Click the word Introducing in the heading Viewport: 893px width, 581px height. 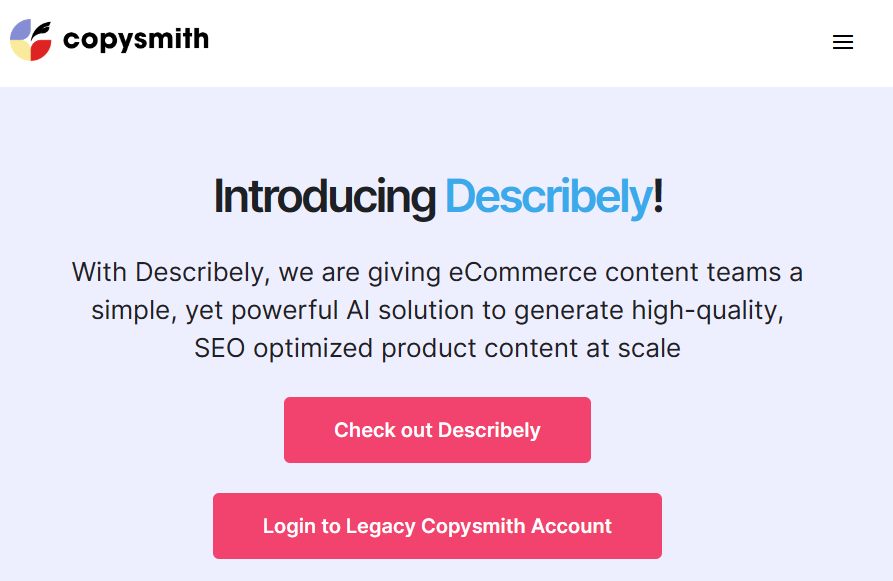pyautogui.click(x=324, y=197)
